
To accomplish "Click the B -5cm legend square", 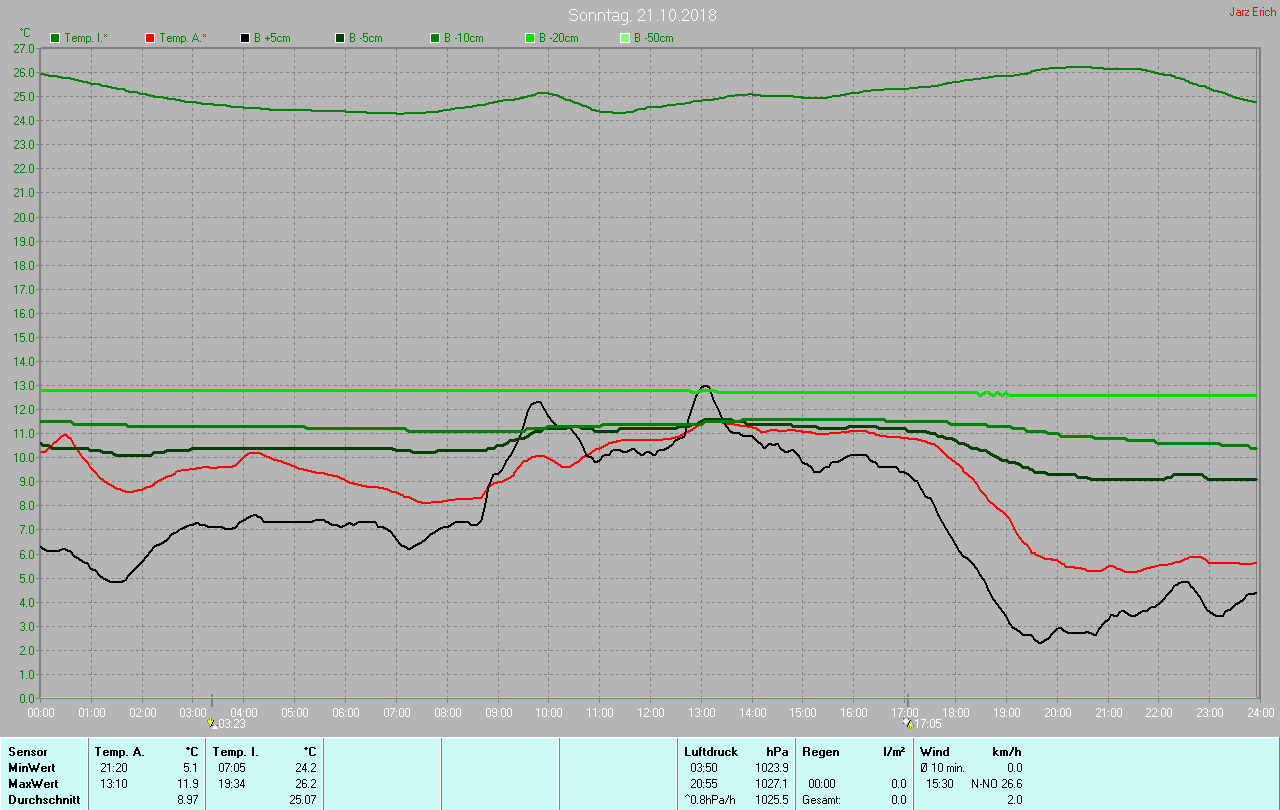I will pos(340,38).
